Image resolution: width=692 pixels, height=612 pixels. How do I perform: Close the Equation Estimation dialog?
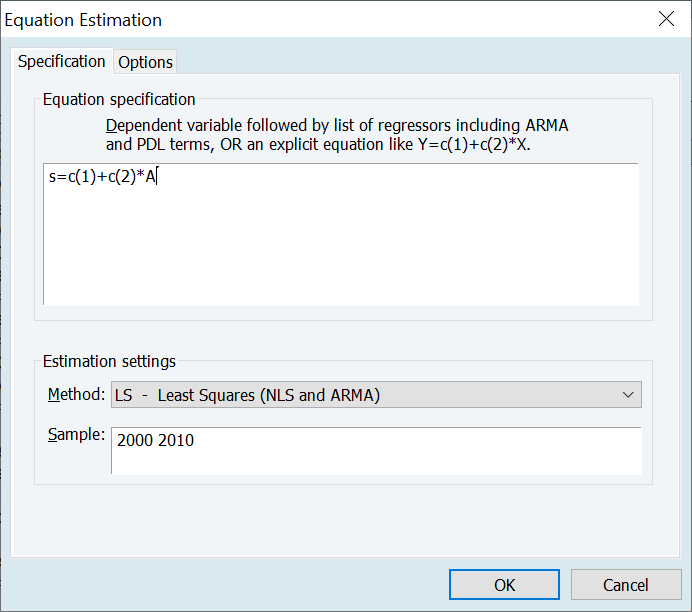tap(666, 19)
